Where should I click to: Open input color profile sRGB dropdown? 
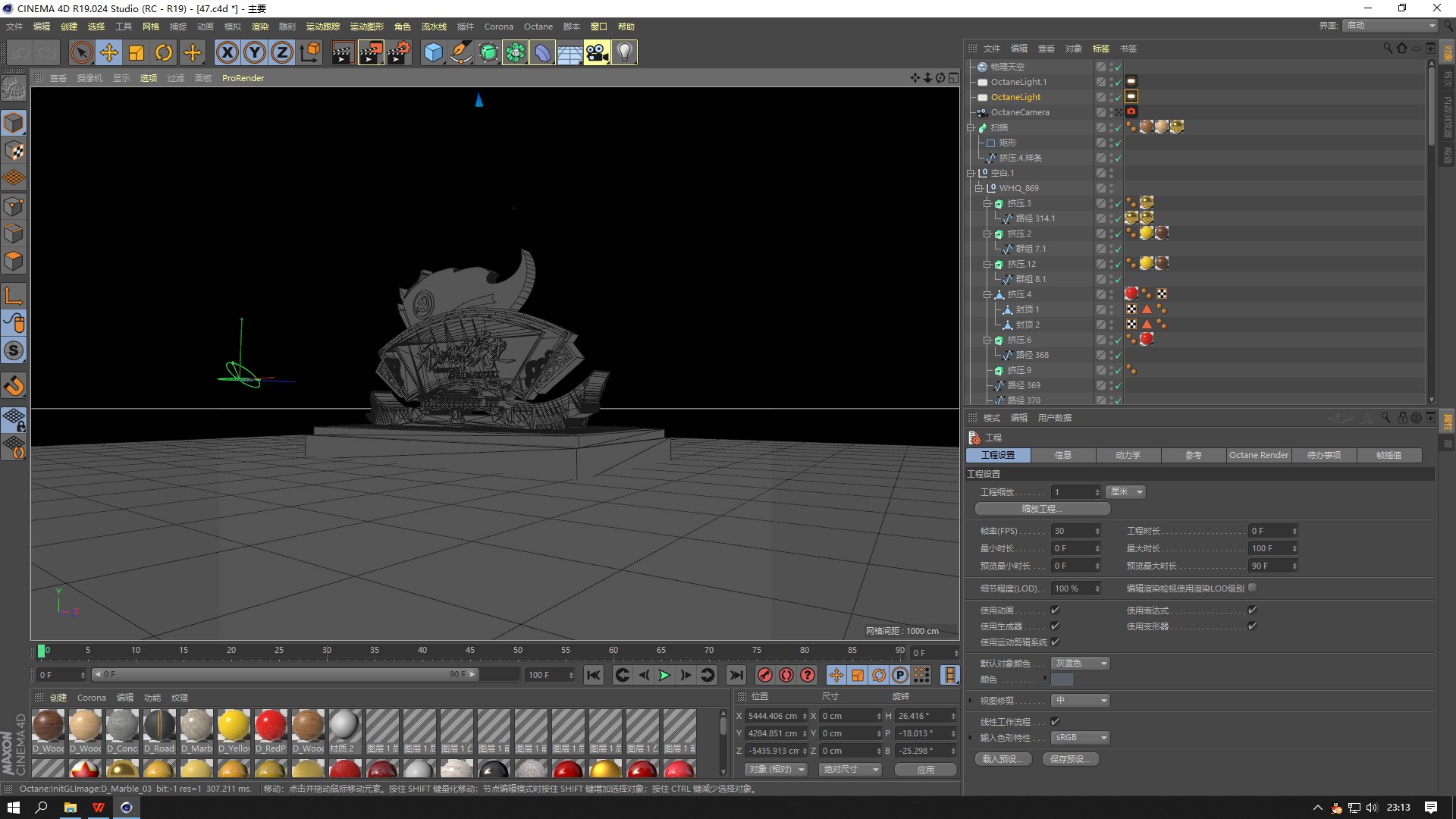tap(1081, 737)
